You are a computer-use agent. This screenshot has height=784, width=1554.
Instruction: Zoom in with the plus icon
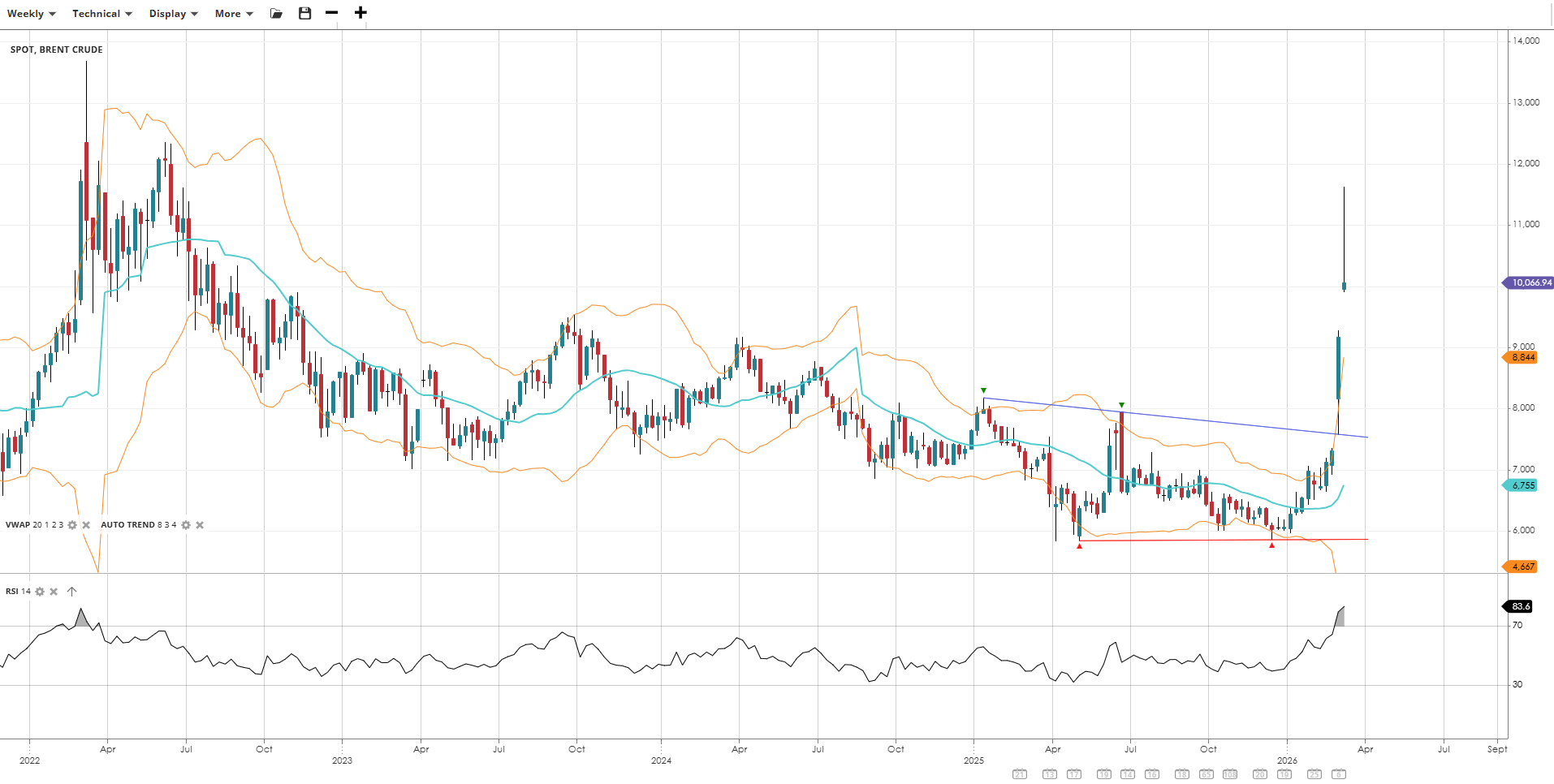(x=360, y=13)
